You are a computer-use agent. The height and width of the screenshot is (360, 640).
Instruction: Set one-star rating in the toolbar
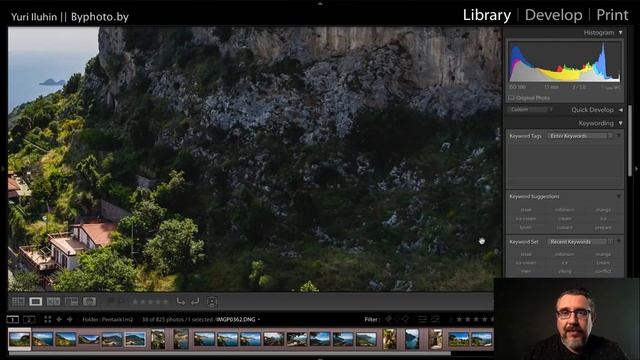point(135,302)
